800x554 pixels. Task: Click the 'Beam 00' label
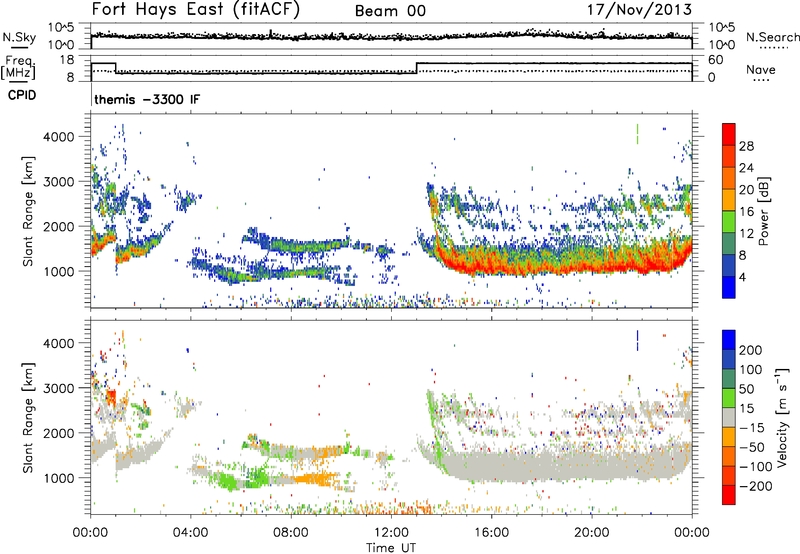390,11
